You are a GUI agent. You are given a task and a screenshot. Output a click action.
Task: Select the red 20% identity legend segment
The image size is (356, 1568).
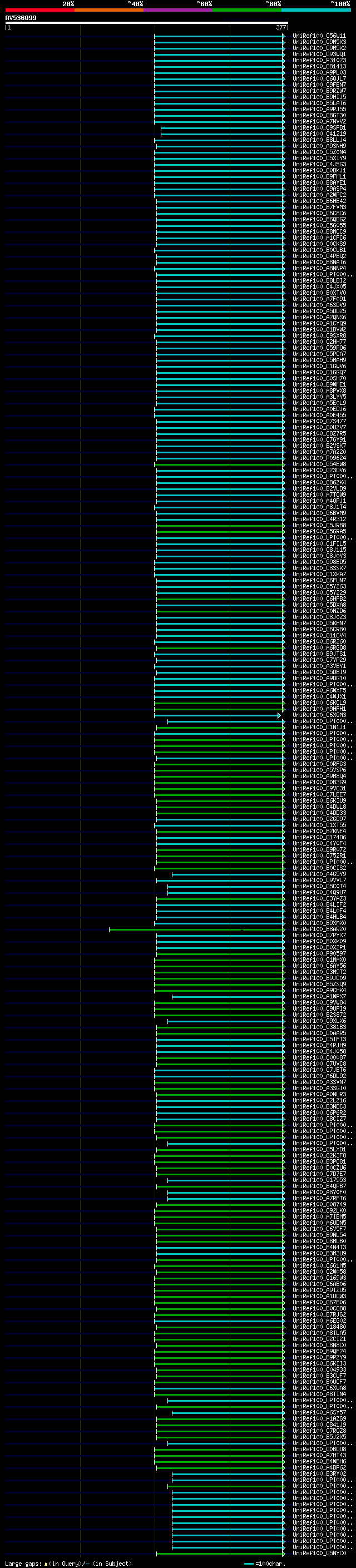click(39, 10)
